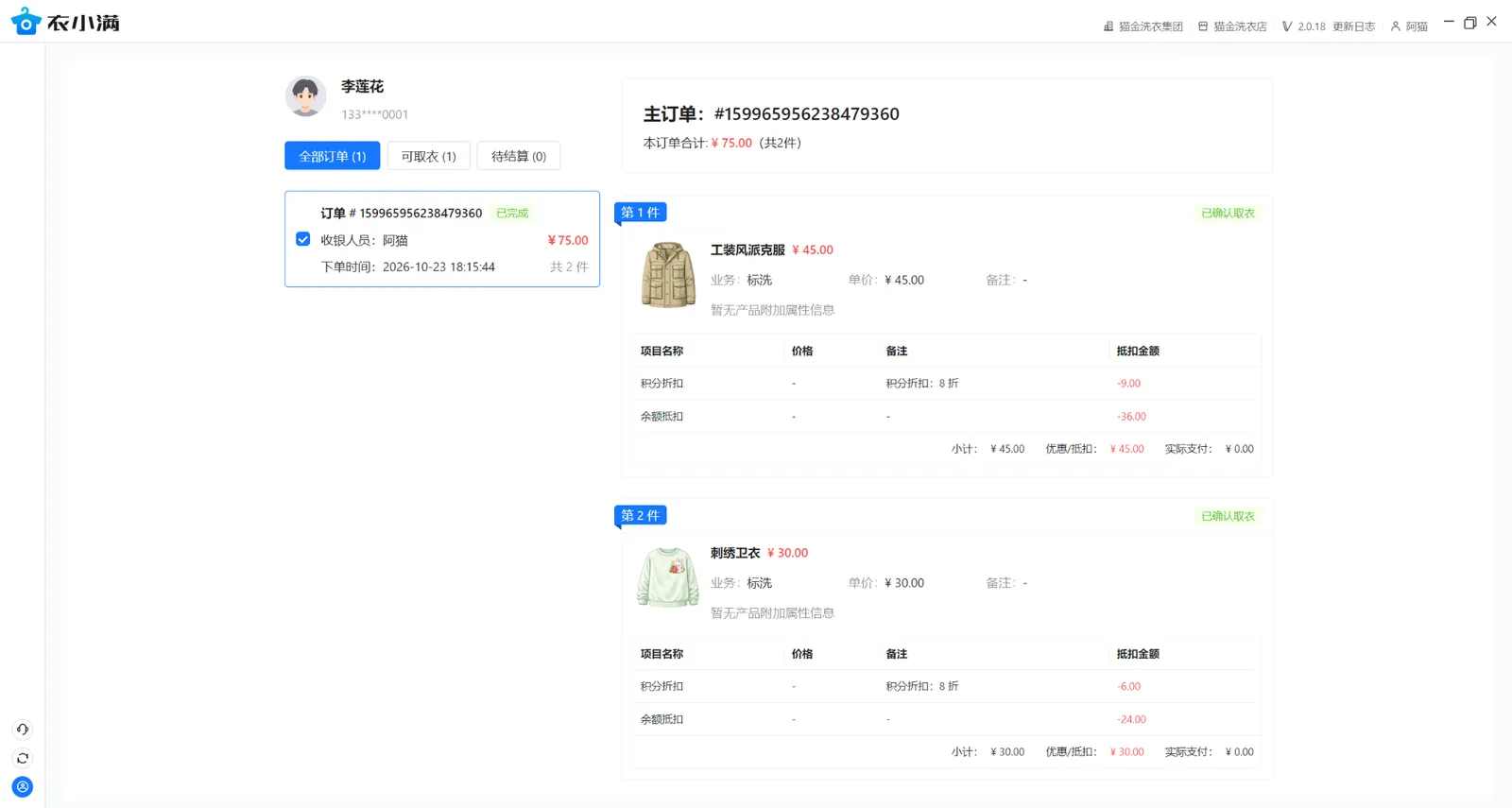1512x808 pixels.
Task: Click item name 刺绣卫衣
Action: tap(735, 553)
